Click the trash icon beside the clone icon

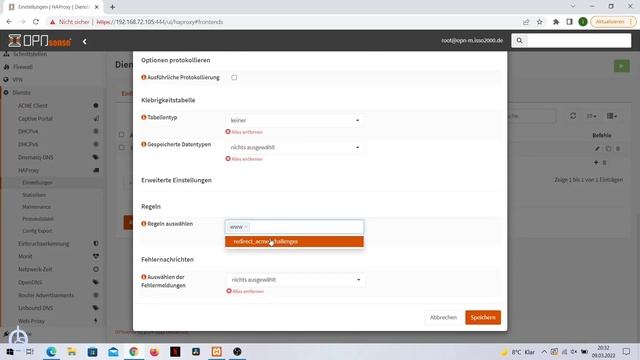[618, 149]
